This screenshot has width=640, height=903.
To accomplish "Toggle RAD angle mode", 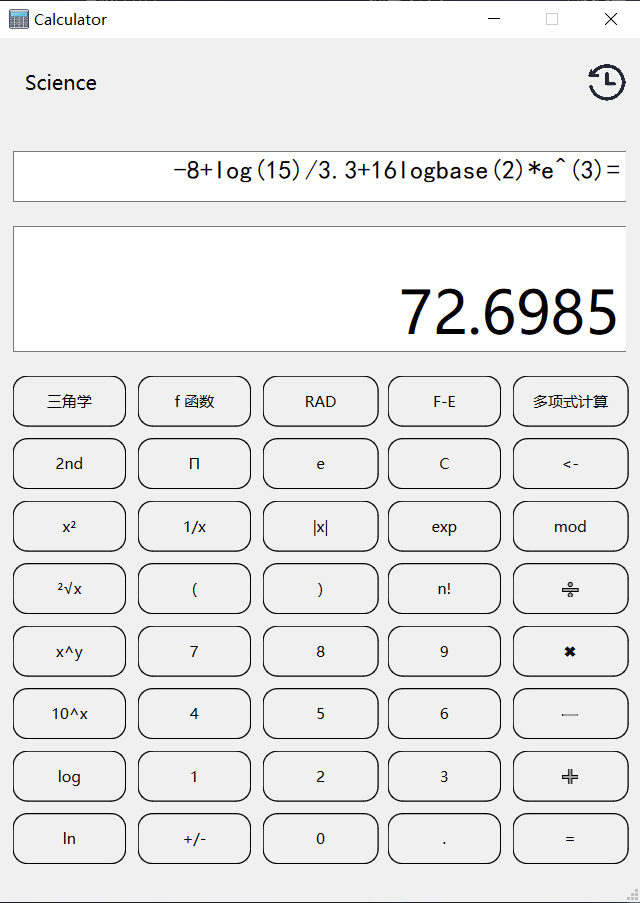I will click(320, 401).
